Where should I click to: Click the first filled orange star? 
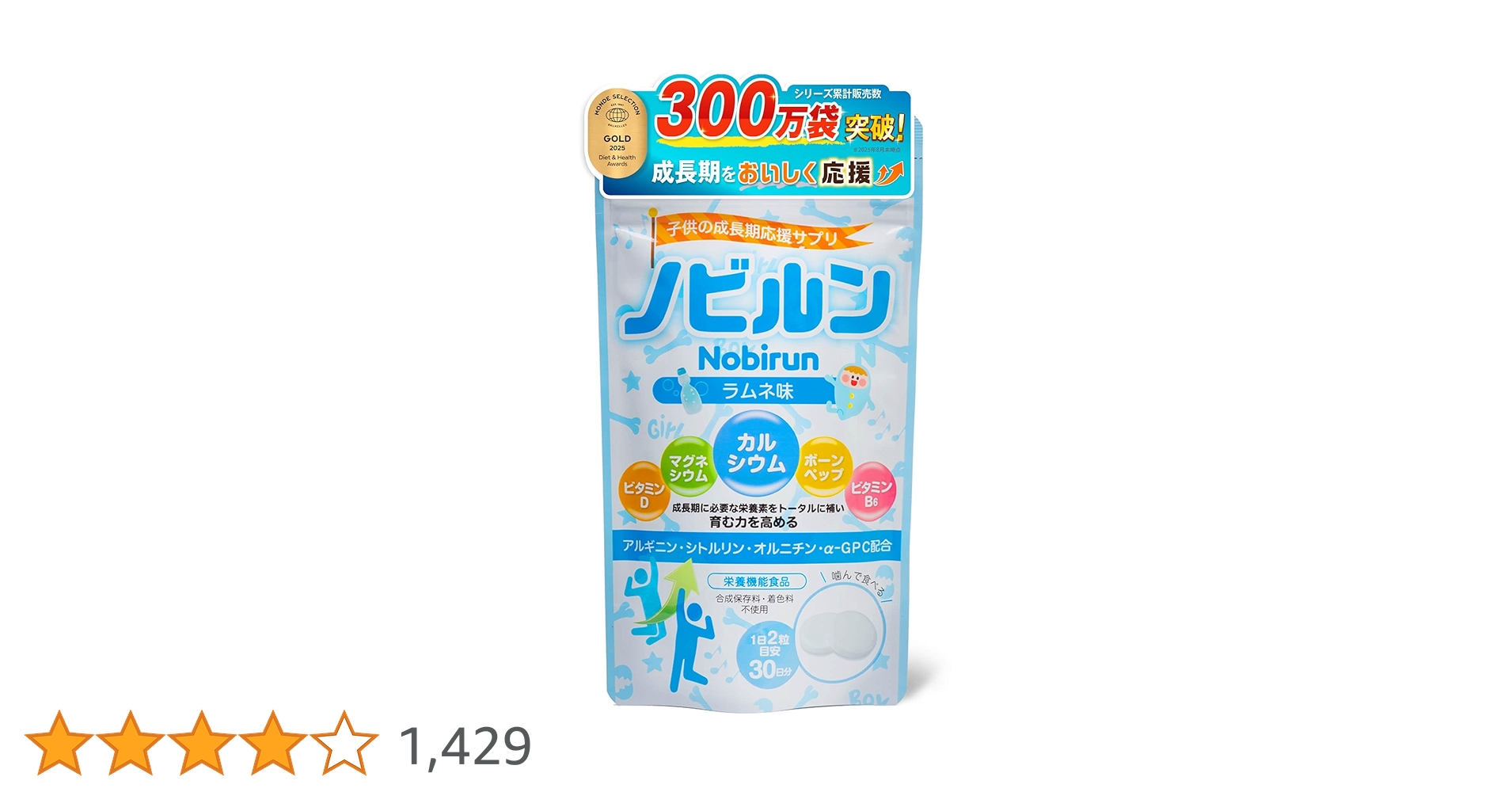pyautogui.click(x=59, y=743)
